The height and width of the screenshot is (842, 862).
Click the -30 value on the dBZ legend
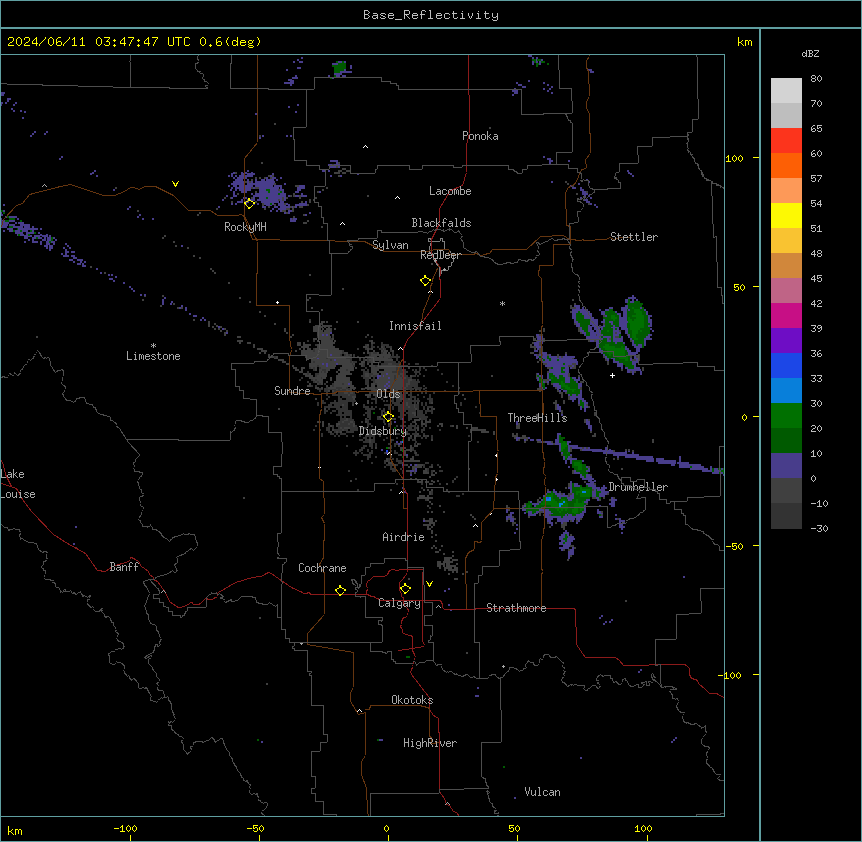[x=819, y=528]
